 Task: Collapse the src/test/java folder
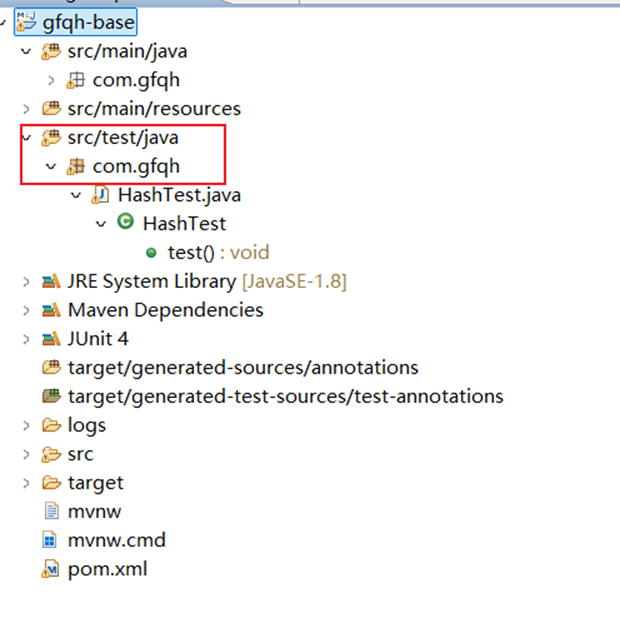pos(26,138)
